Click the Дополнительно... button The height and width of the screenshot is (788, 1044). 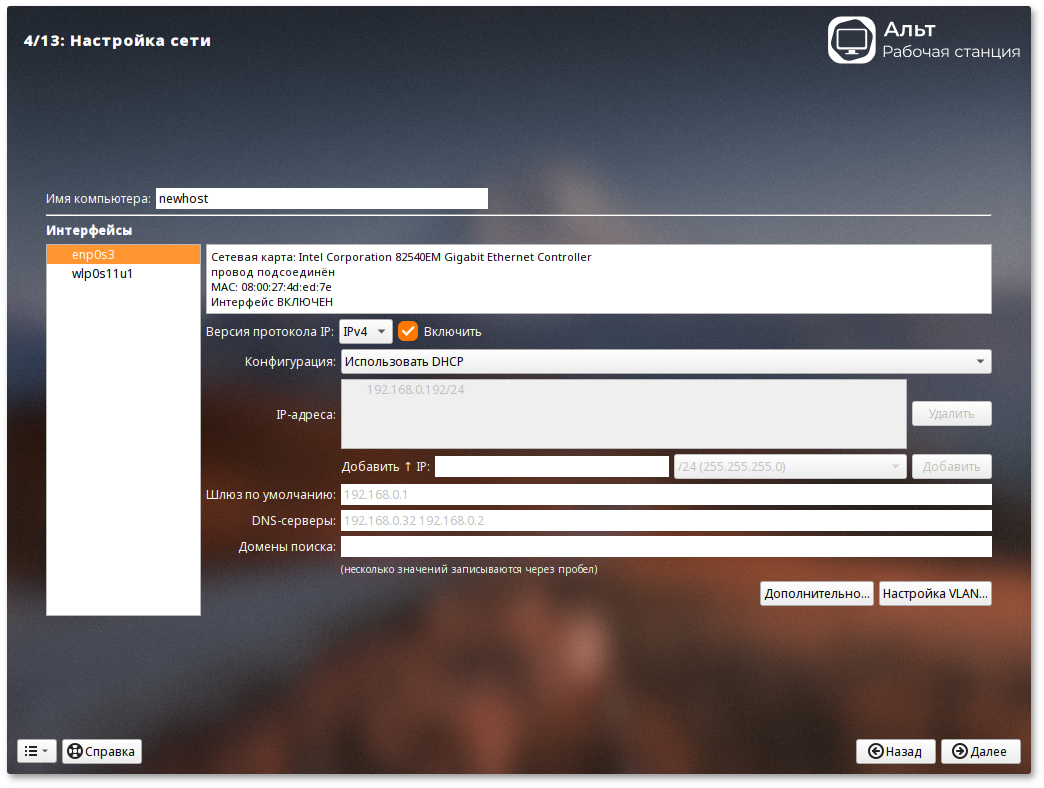pyautogui.click(x=816, y=594)
